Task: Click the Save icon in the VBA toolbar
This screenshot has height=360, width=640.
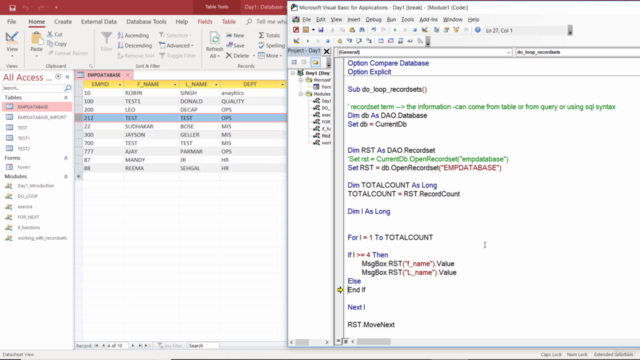Action: [x=321, y=30]
